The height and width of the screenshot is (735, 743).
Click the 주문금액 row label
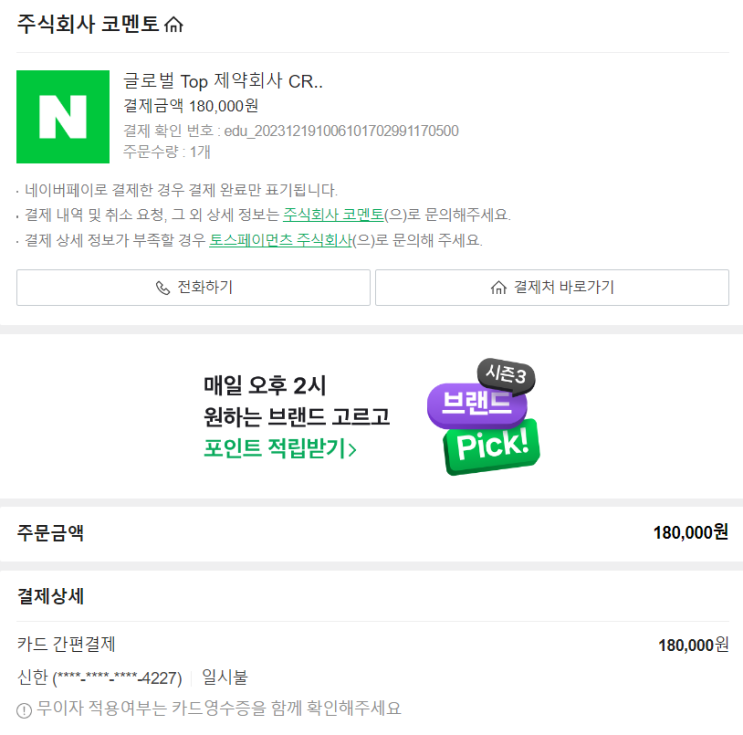[x=50, y=533]
